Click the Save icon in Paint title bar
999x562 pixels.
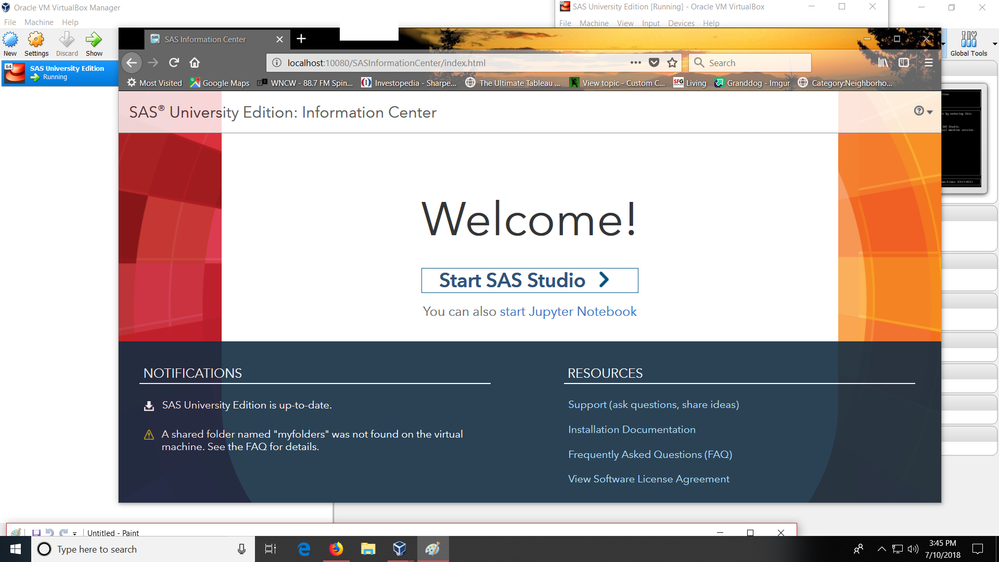pos(36,533)
